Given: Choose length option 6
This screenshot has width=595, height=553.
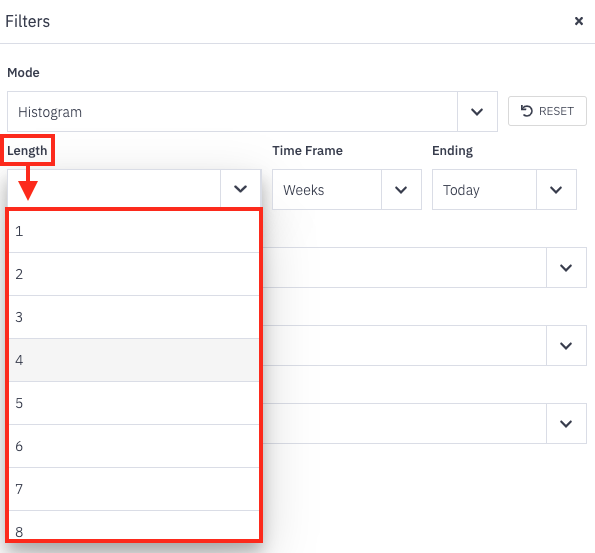Looking at the screenshot, I should (134, 446).
